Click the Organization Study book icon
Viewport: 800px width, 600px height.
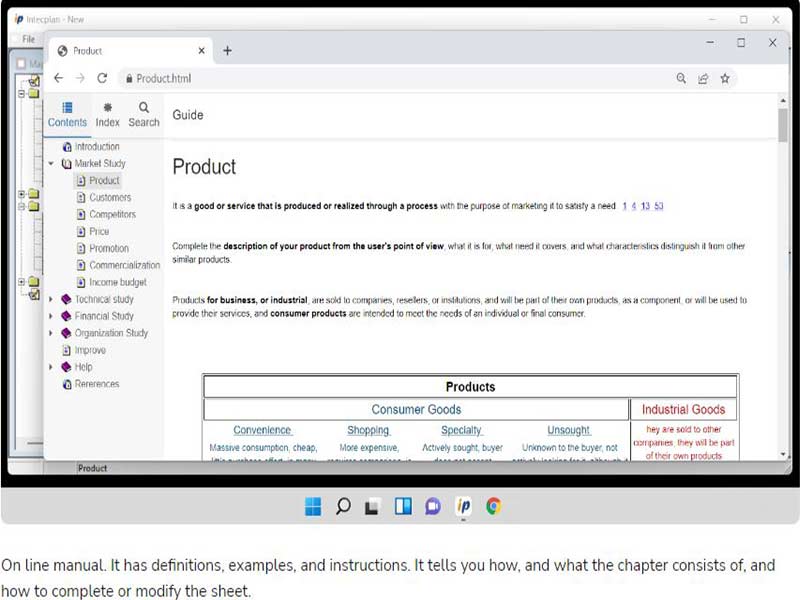pos(66,333)
